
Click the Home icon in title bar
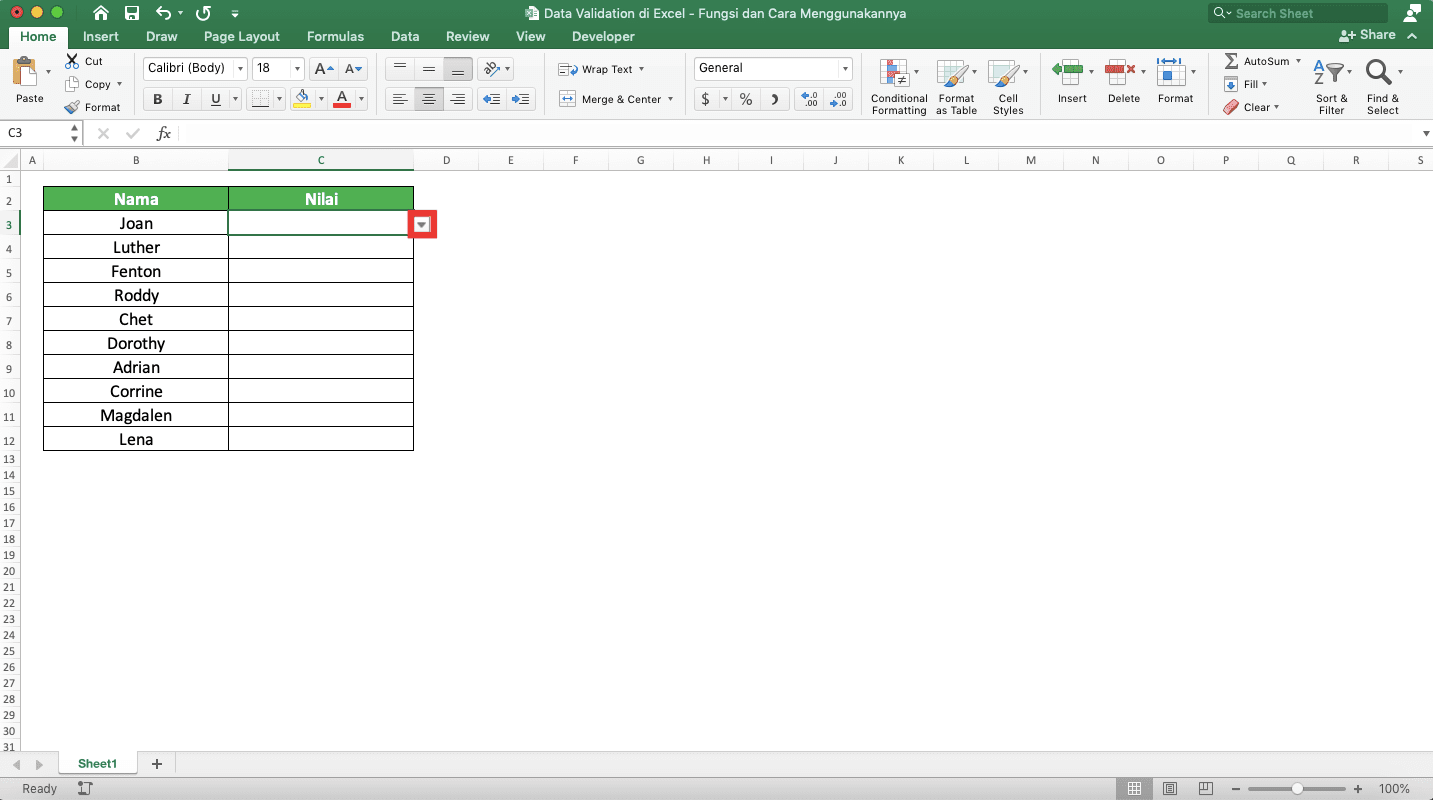pyautogui.click(x=101, y=13)
